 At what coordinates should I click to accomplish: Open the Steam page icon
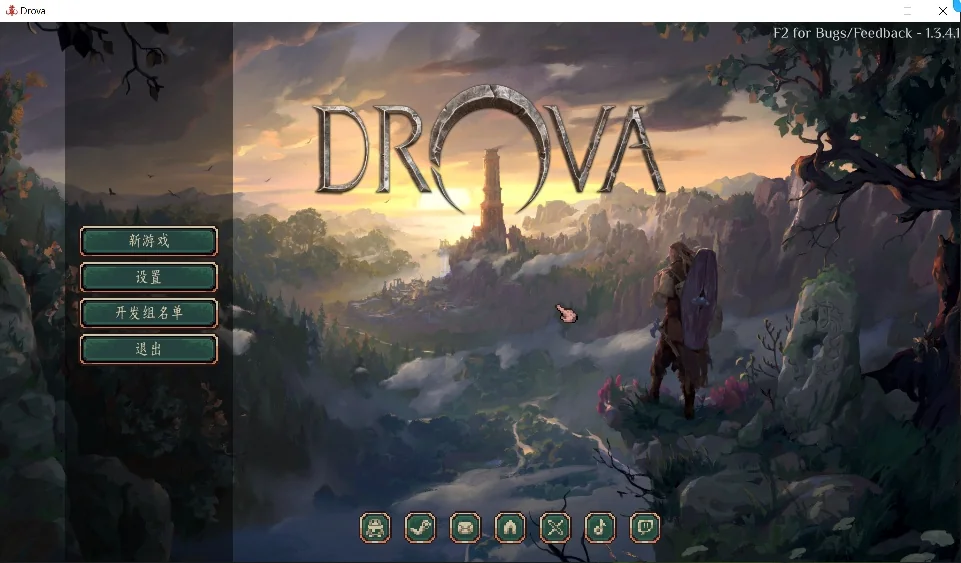pos(420,527)
